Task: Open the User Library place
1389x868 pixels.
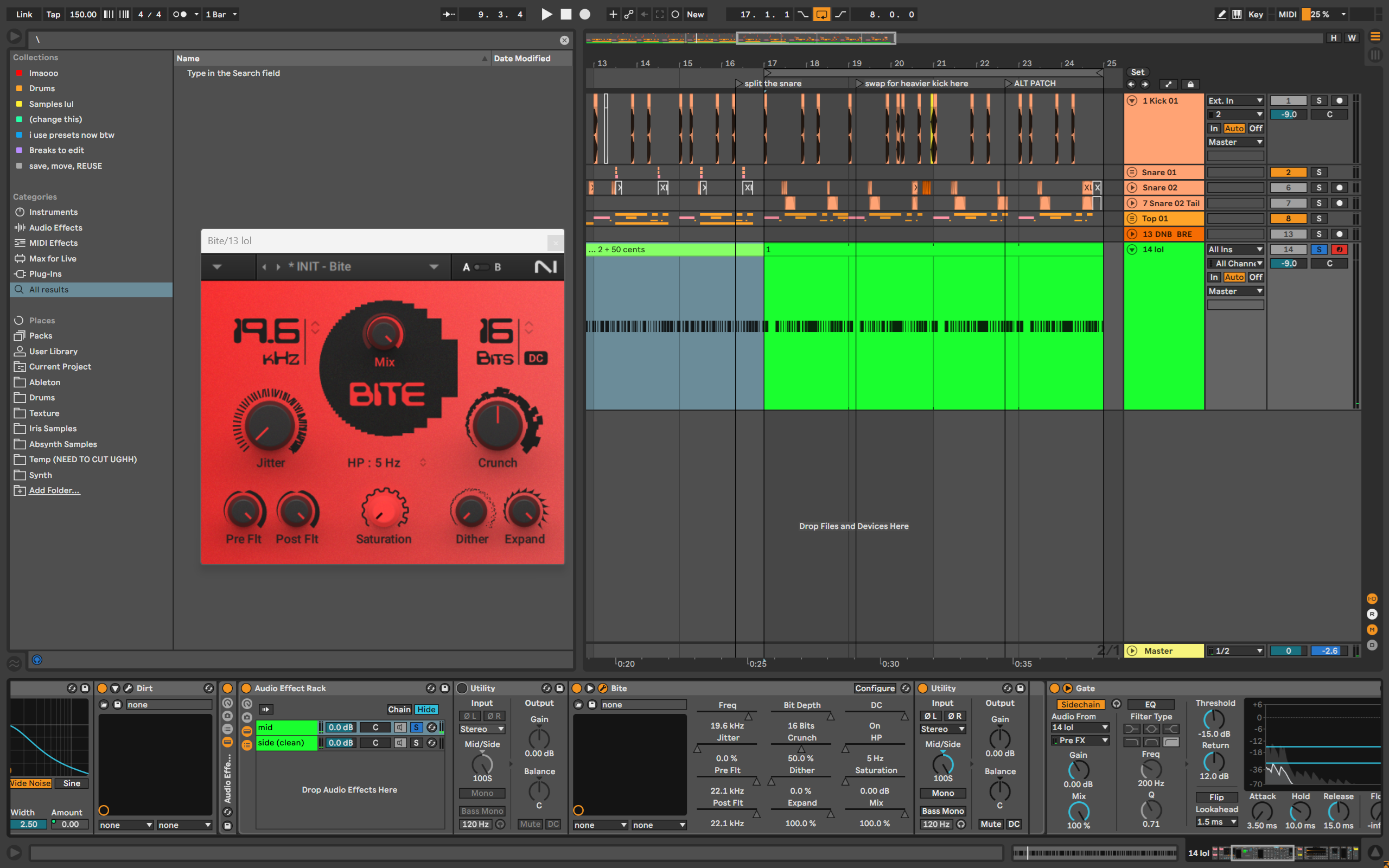Action: (53, 352)
